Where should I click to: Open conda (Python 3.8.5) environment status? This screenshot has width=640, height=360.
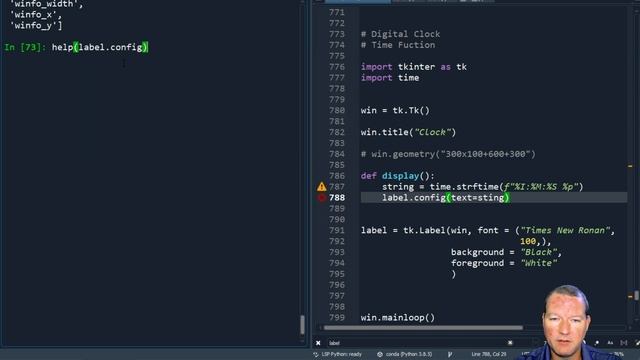[x=409, y=354]
